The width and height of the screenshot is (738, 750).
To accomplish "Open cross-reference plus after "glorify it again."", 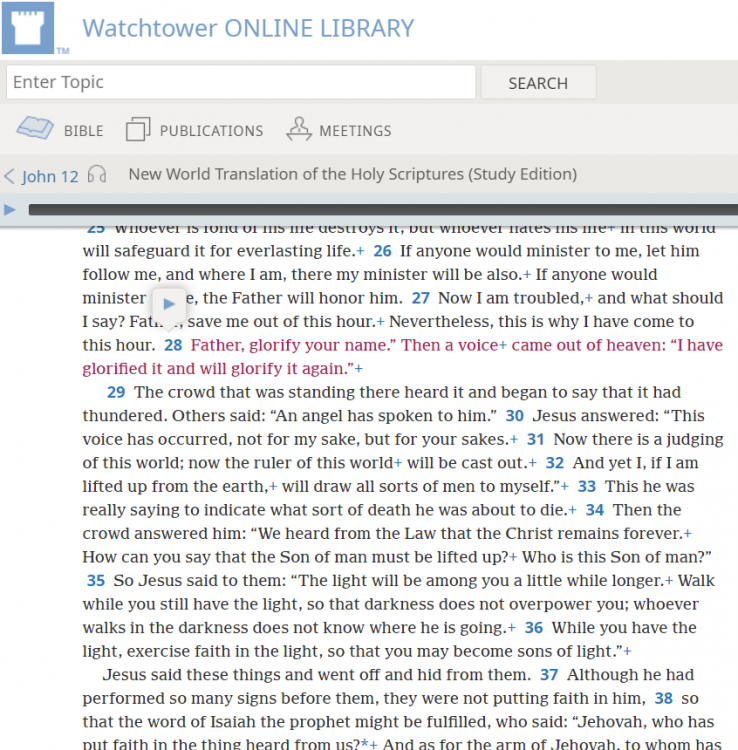I will 359,368.
